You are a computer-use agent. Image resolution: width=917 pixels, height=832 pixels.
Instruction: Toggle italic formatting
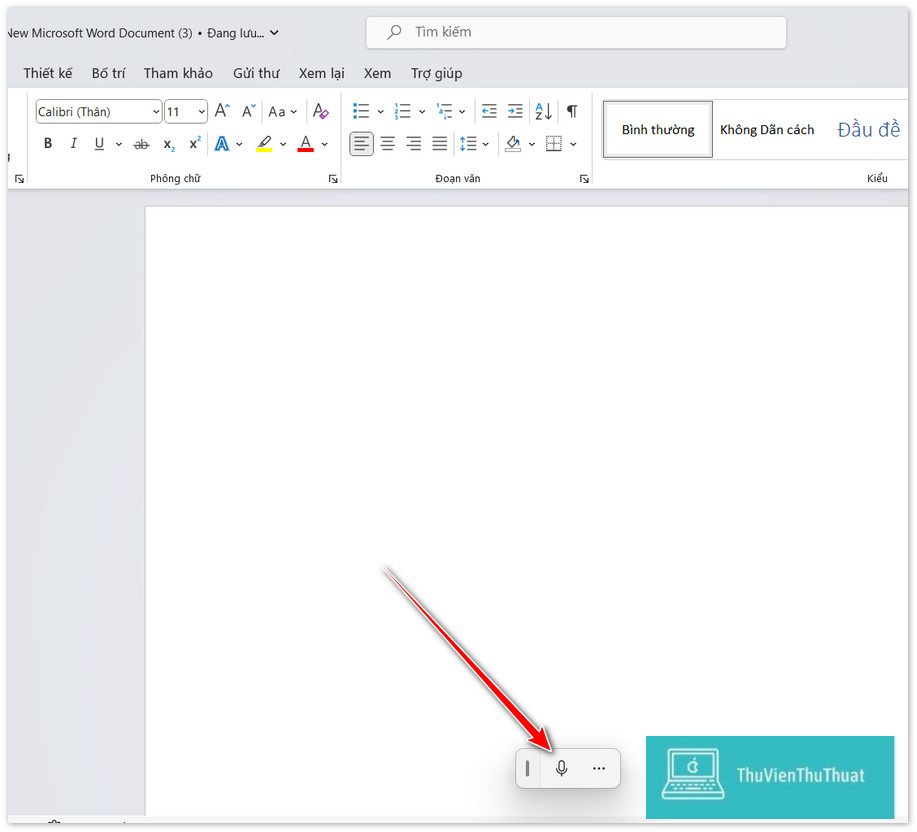click(x=74, y=143)
